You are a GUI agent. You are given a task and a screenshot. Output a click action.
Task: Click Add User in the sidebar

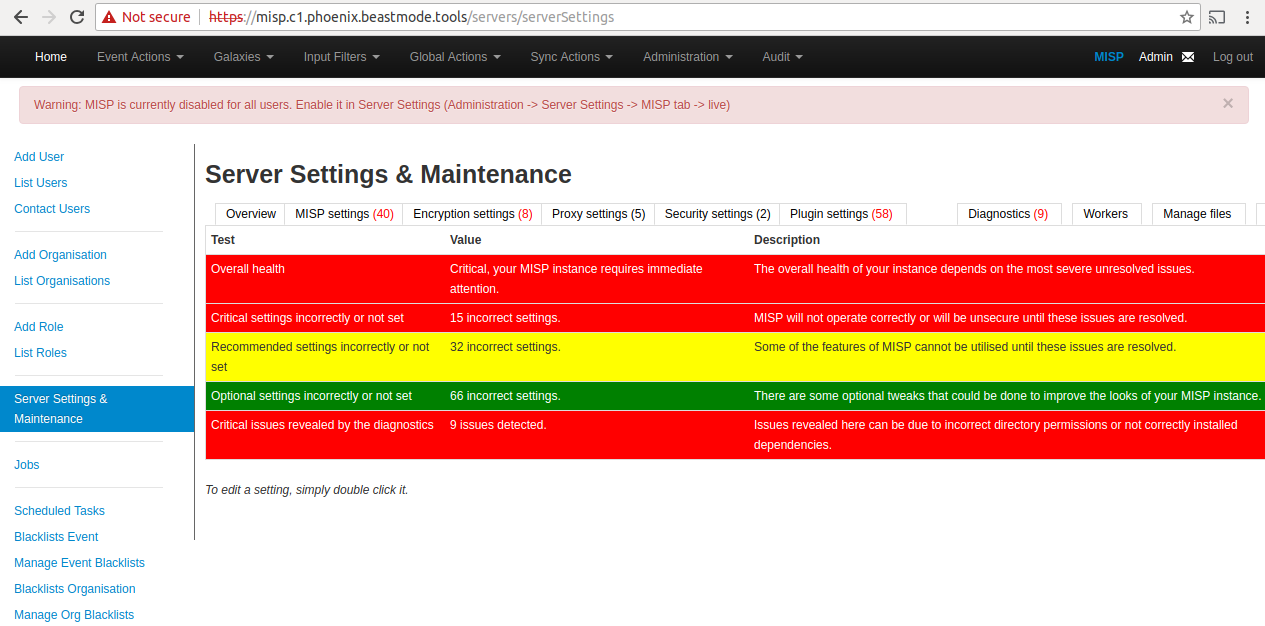pos(39,157)
